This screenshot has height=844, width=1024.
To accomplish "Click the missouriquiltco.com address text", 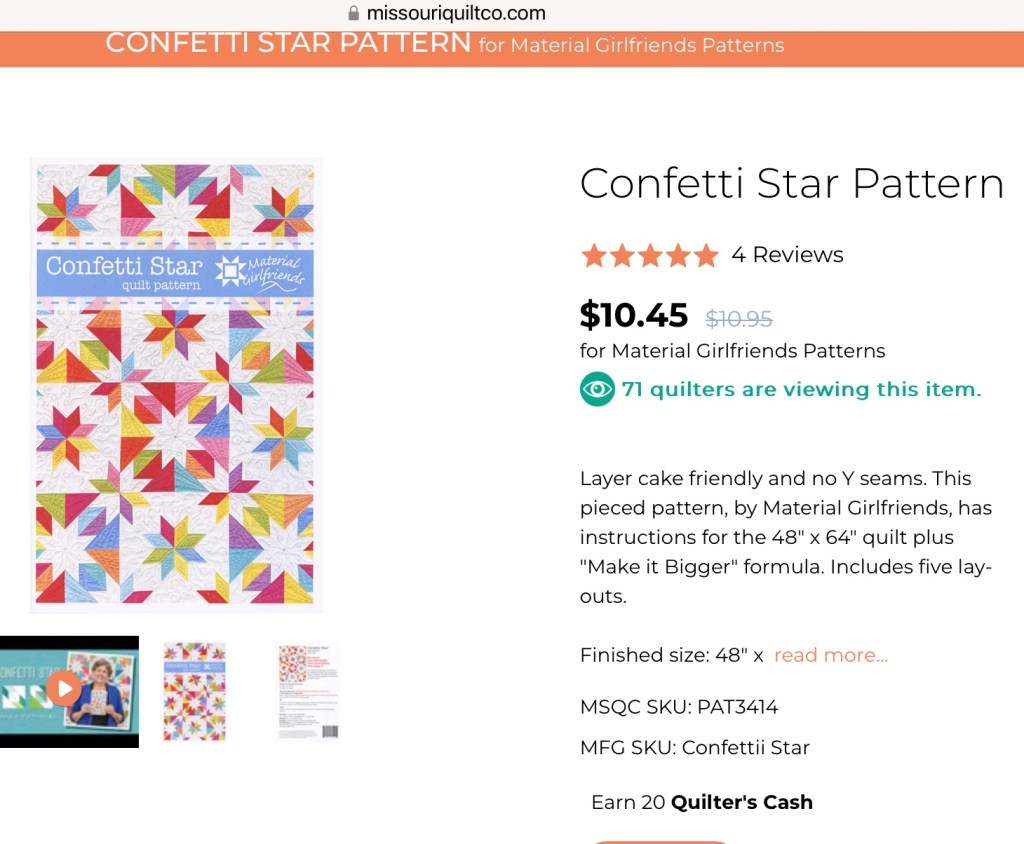I will (456, 14).
